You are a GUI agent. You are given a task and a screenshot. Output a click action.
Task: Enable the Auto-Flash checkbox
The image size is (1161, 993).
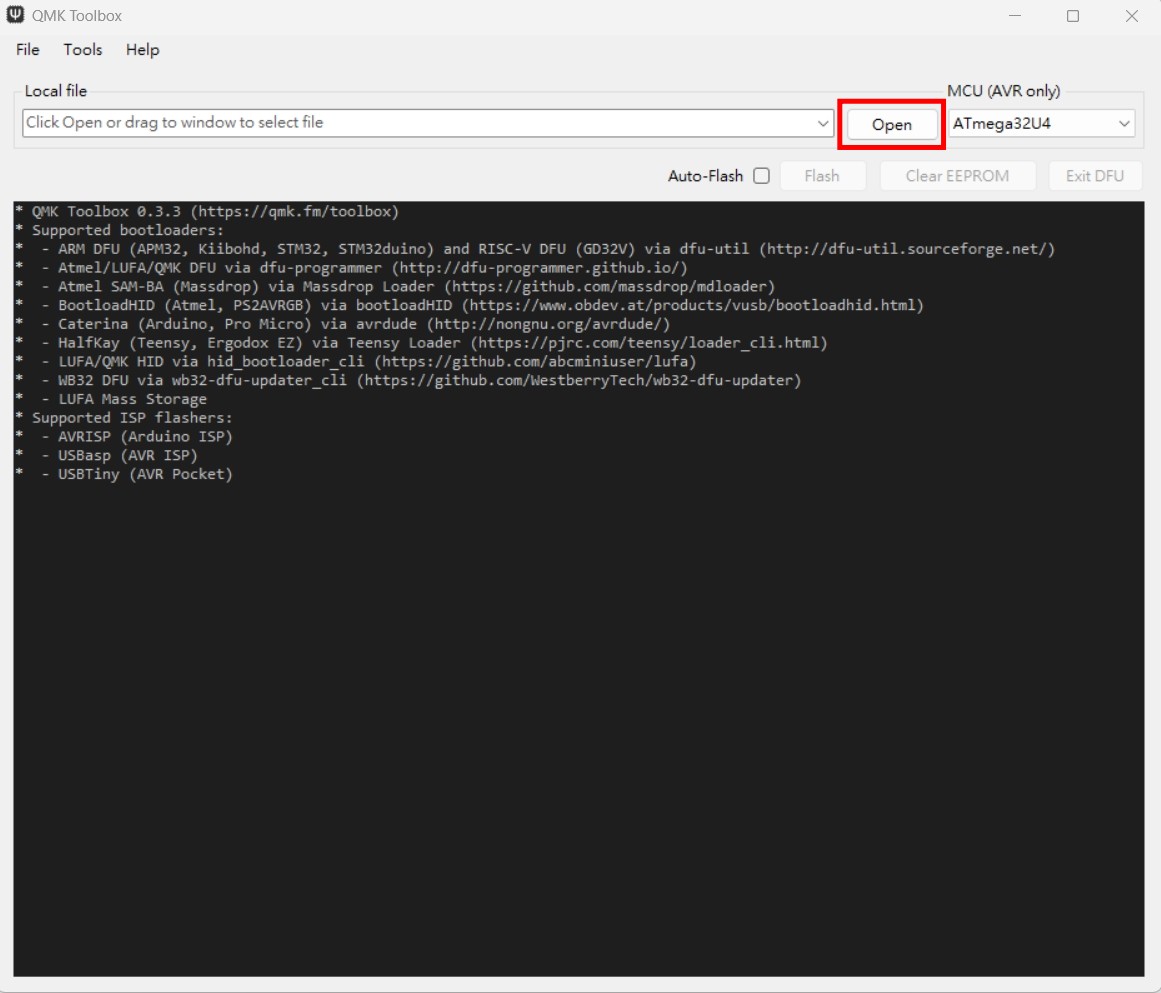click(761, 176)
